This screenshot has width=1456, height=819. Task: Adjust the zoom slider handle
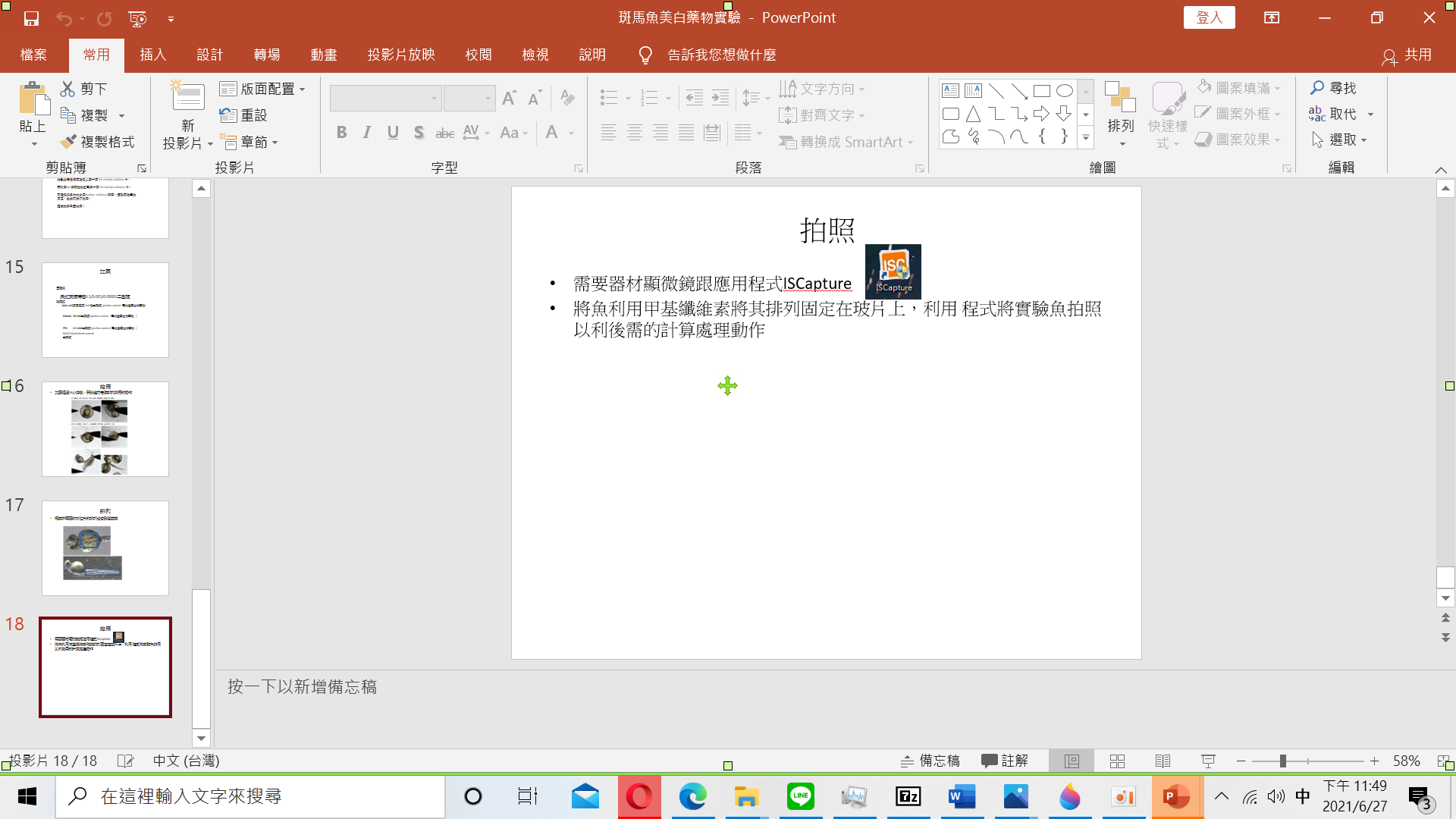[x=1282, y=761]
